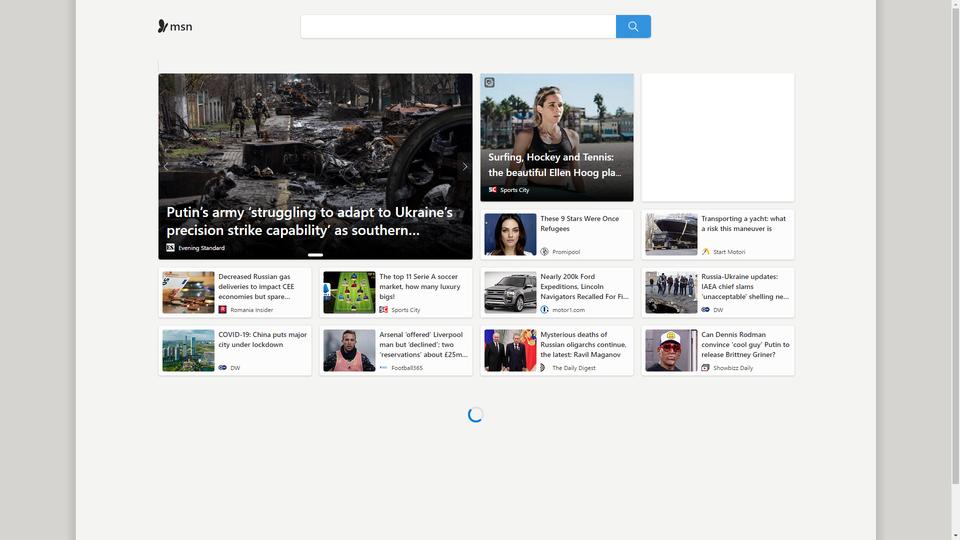Open COVID-19 China lockdown article
The height and width of the screenshot is (540, 960).
click(262, 340)
